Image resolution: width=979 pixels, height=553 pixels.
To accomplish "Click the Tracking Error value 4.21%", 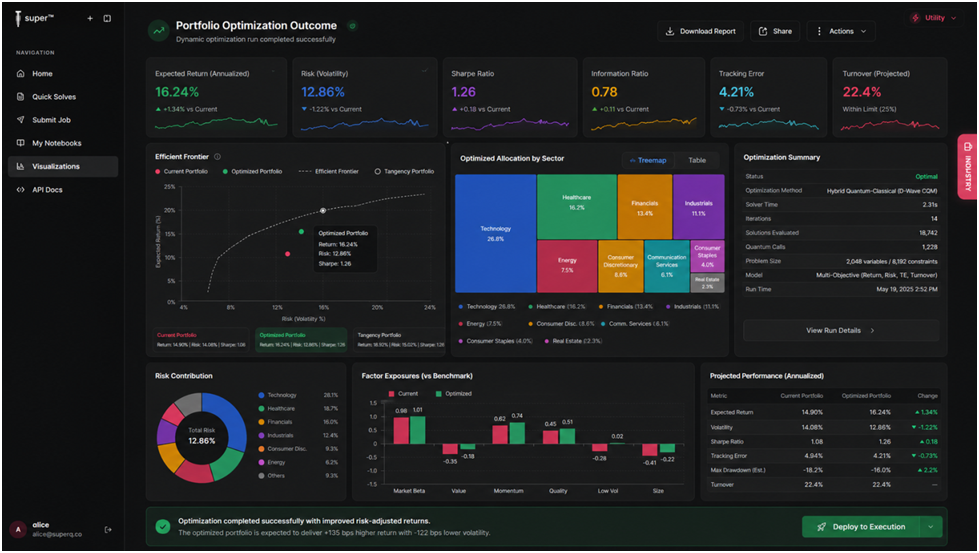I will coord(736,92).
